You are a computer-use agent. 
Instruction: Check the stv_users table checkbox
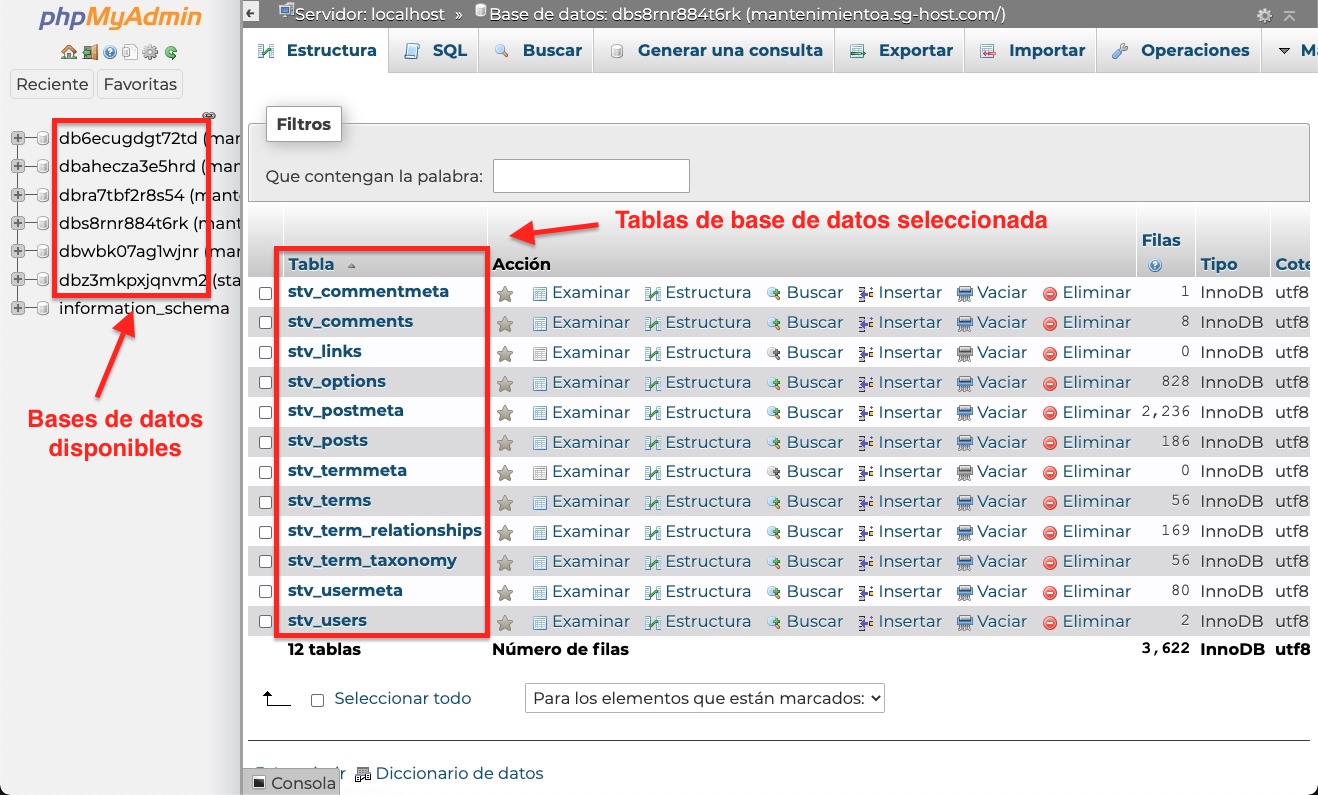[x=266, y=621]
